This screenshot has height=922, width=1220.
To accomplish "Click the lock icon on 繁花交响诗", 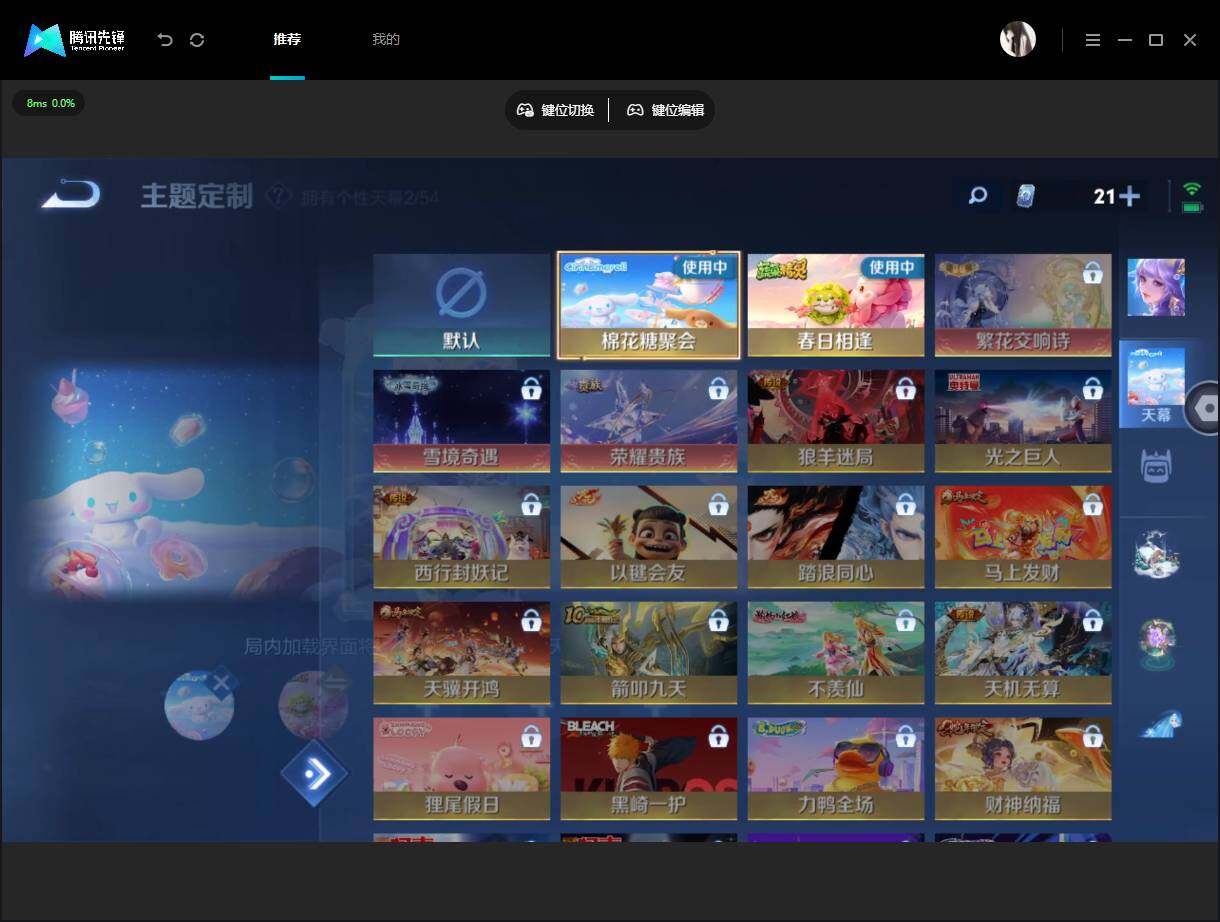I will click(x=1093, y=272).
